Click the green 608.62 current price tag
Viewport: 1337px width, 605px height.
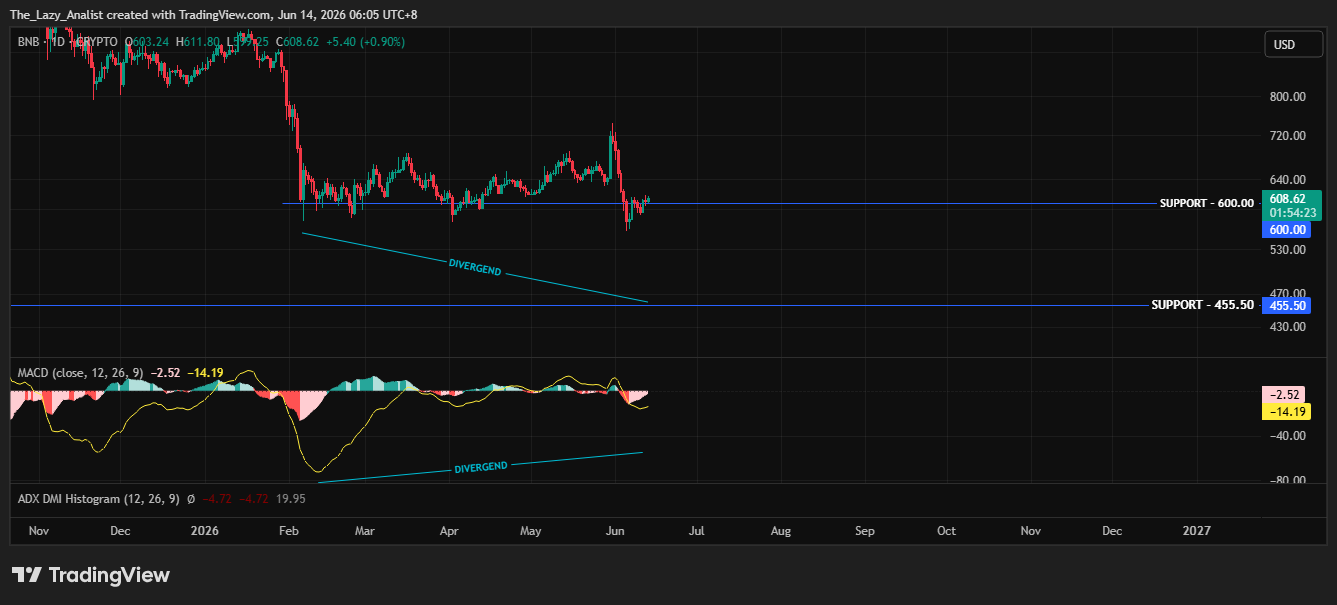[x=1292, y=198]
